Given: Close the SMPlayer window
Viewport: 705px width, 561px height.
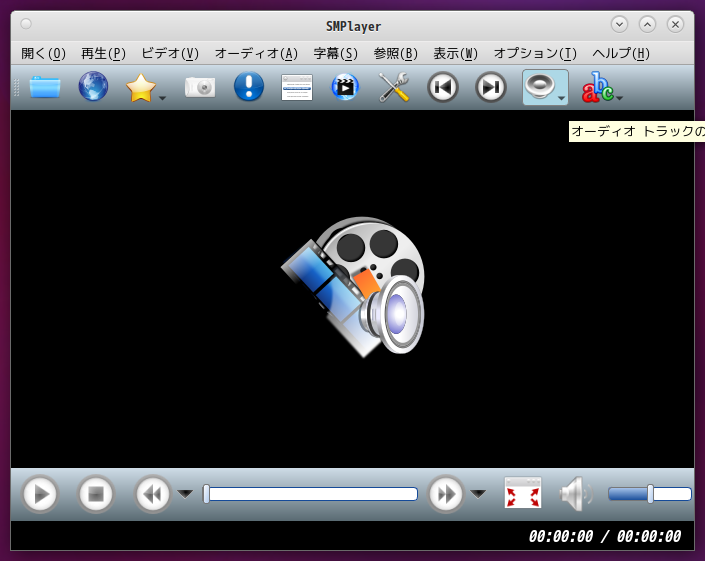Looking at the screenshot, I should [675, 24].
